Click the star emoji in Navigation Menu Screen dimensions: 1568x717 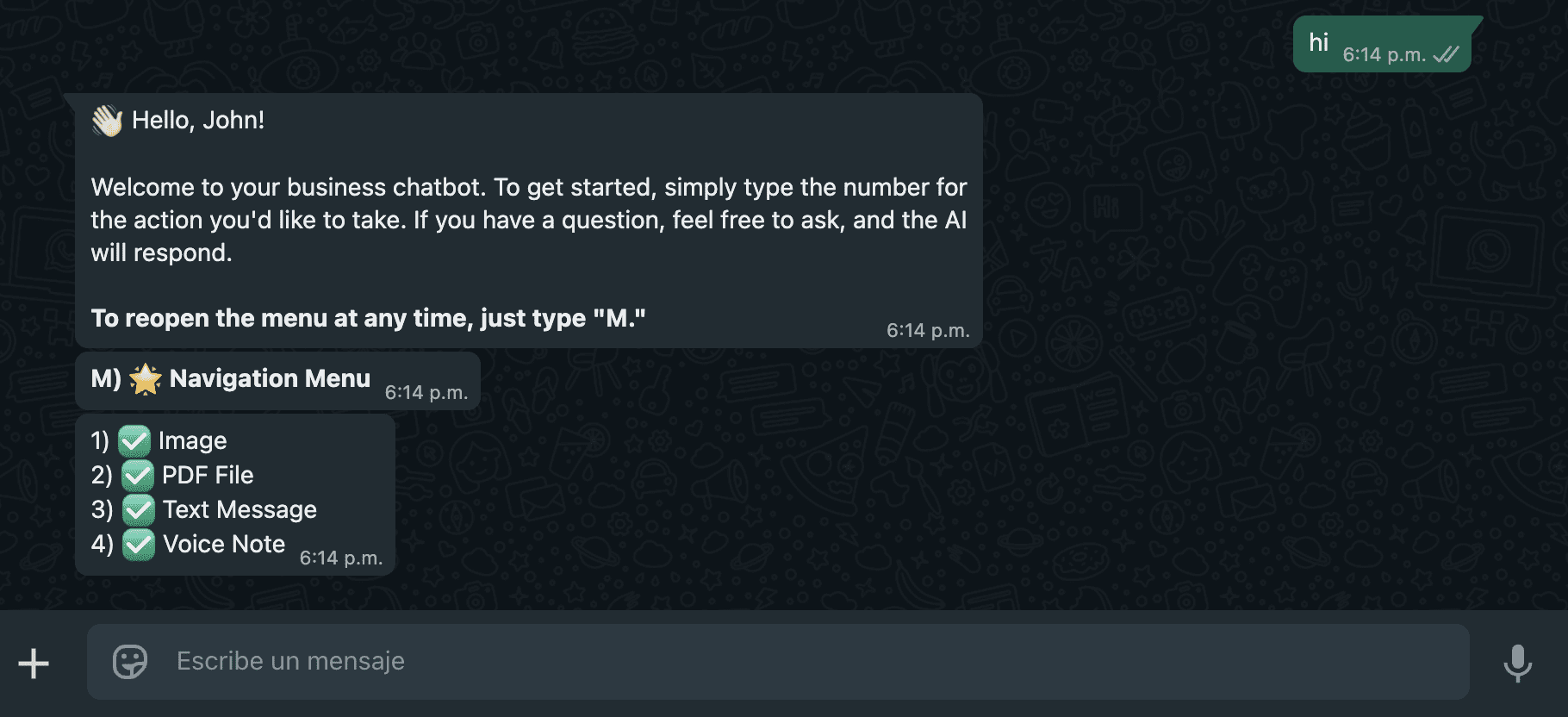[x=146, y=379]
